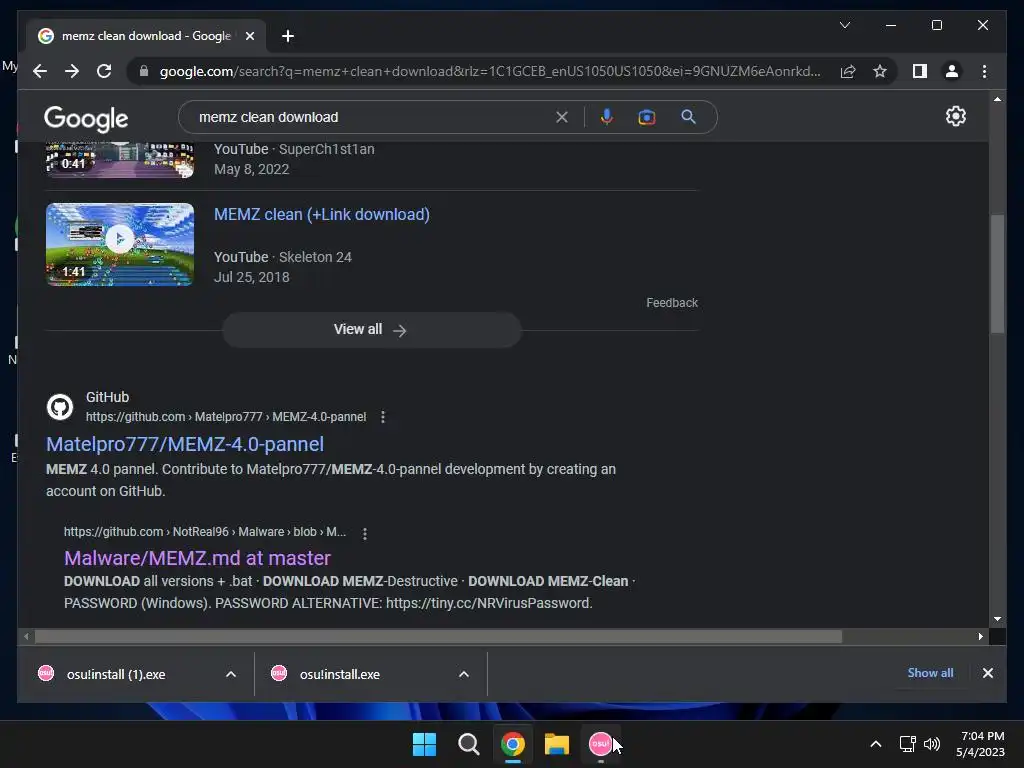This screenshot has height=768, width=1024.
Task: Open the Matelpro777/MEMZ-4.0-pannel result
Action: click(185, 444)
